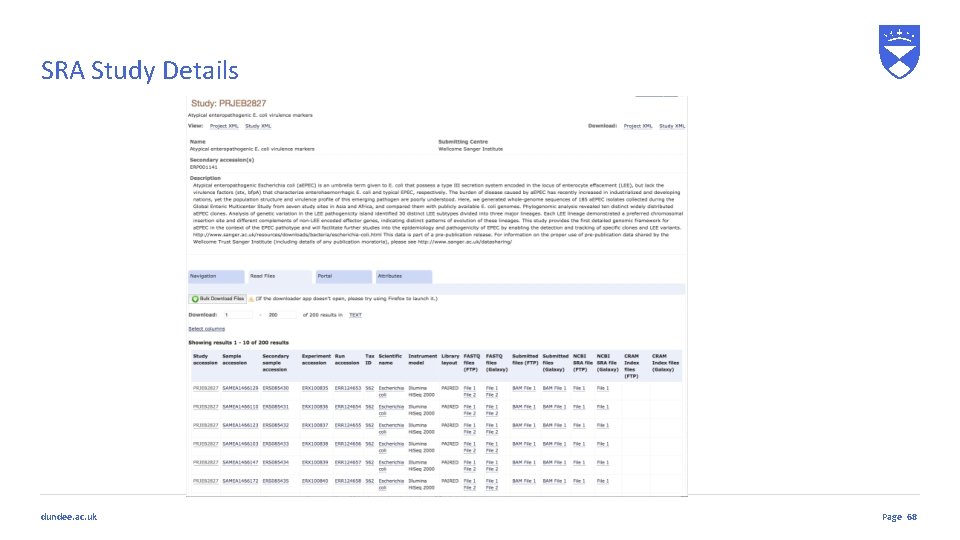This screenshot has width=960, height=540.
Task: Click the download range end field showing 200
Action: pos(282,315)
